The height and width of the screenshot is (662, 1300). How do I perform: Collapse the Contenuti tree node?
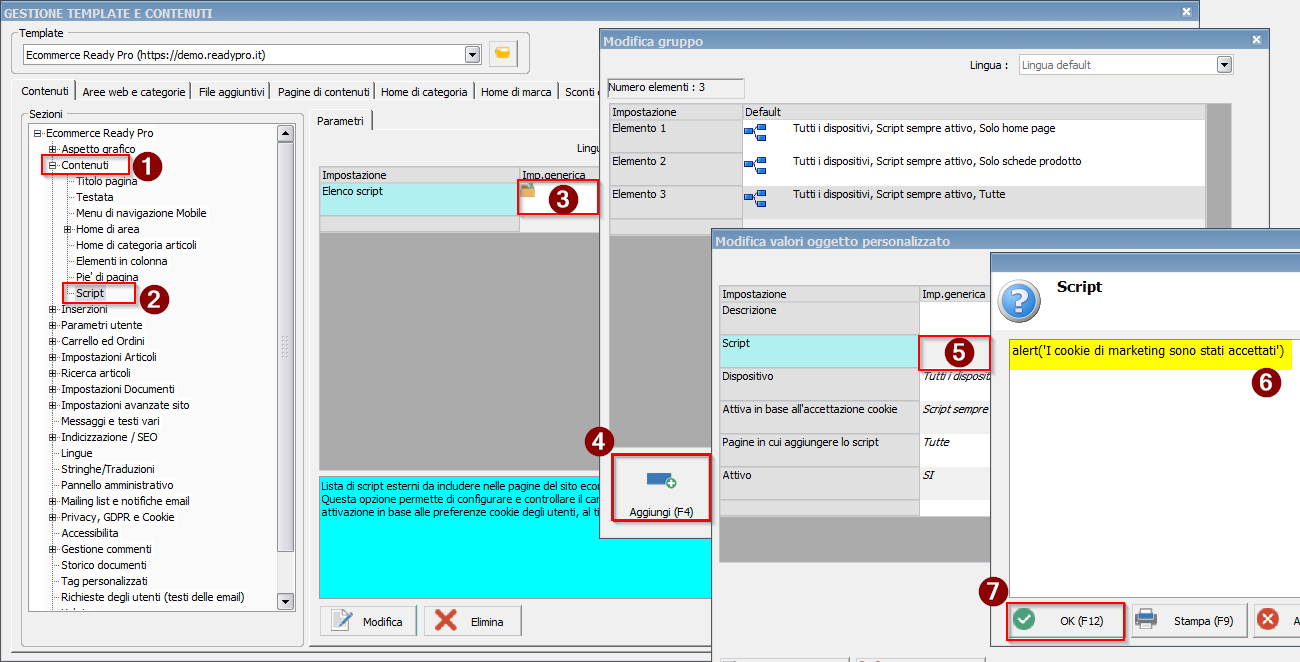53,165
